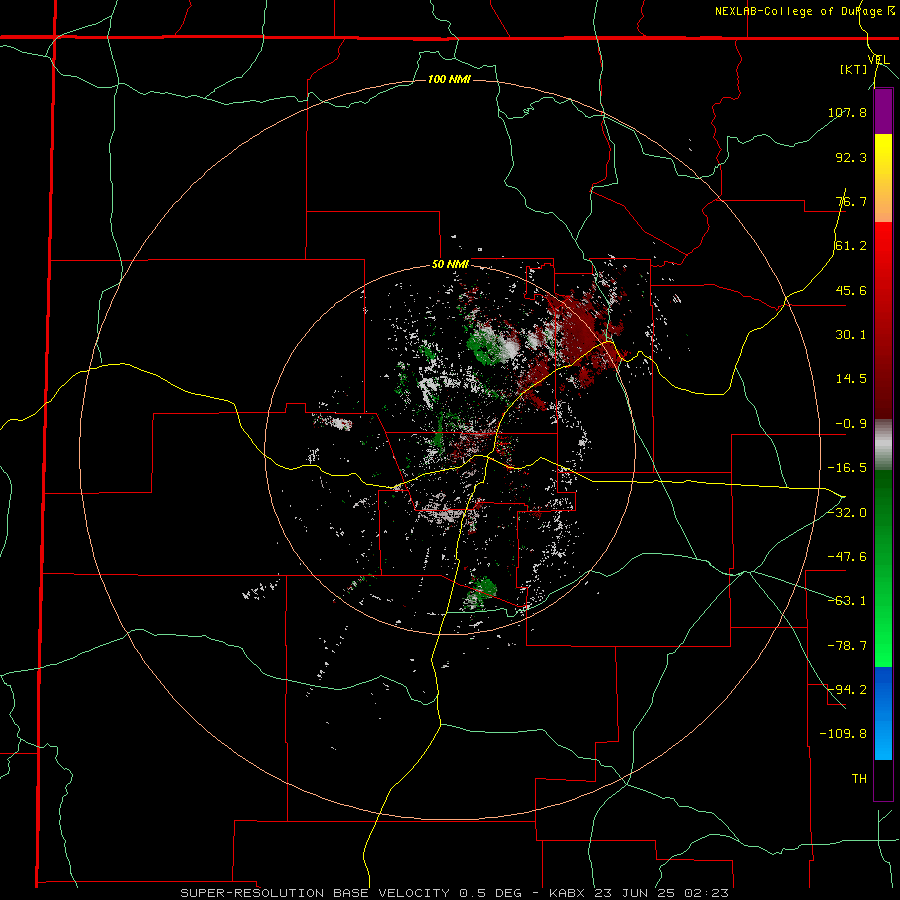Select the -47.6 scale value
Viewport: 900px width, 900px height.
[847, 557]
